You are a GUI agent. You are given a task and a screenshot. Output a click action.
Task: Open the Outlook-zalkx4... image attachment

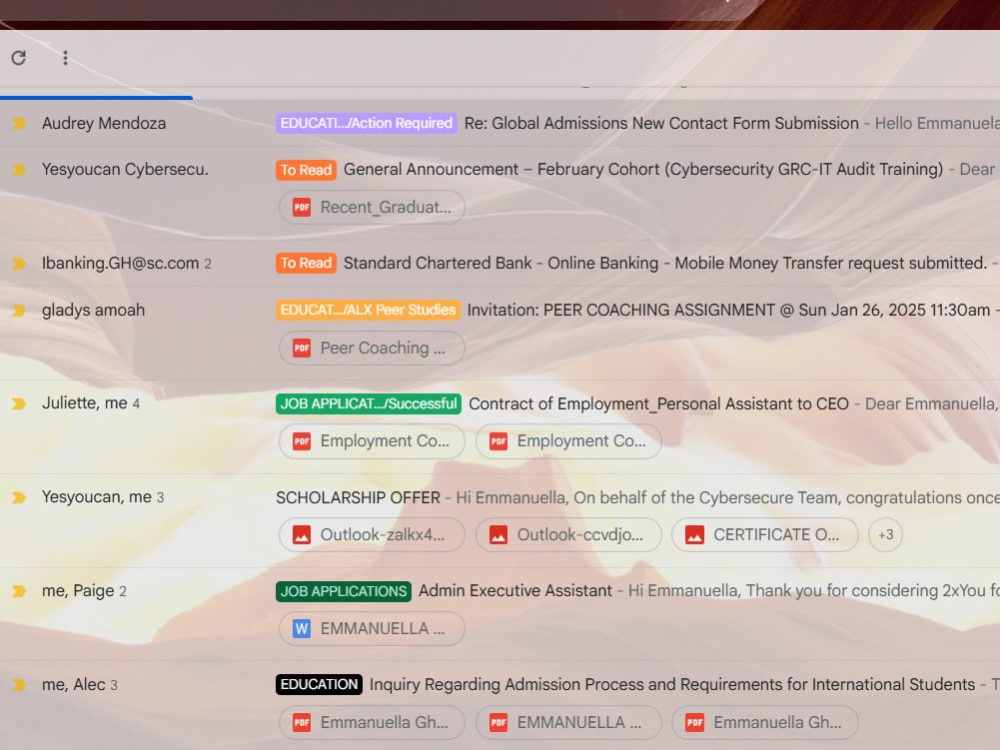tap(372, 535)
